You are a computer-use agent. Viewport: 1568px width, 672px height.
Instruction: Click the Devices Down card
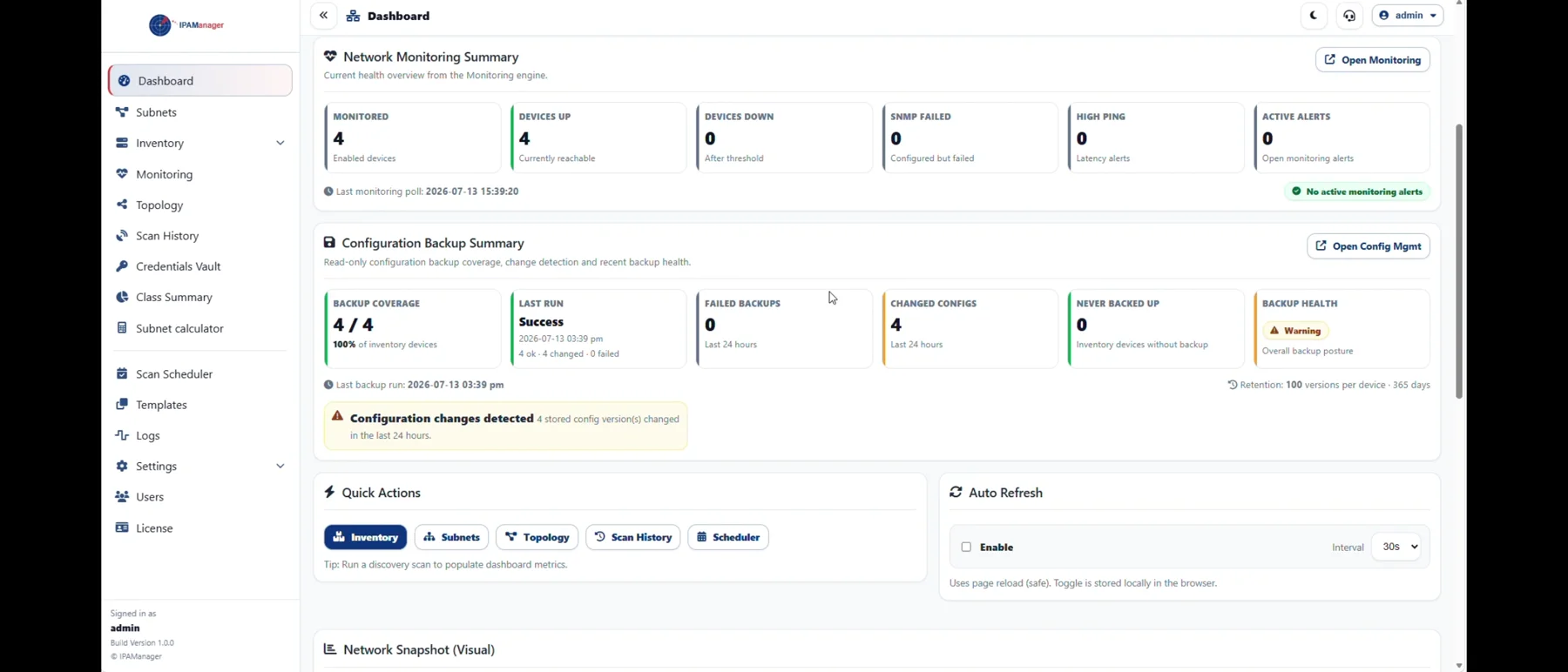pos(784,138)
